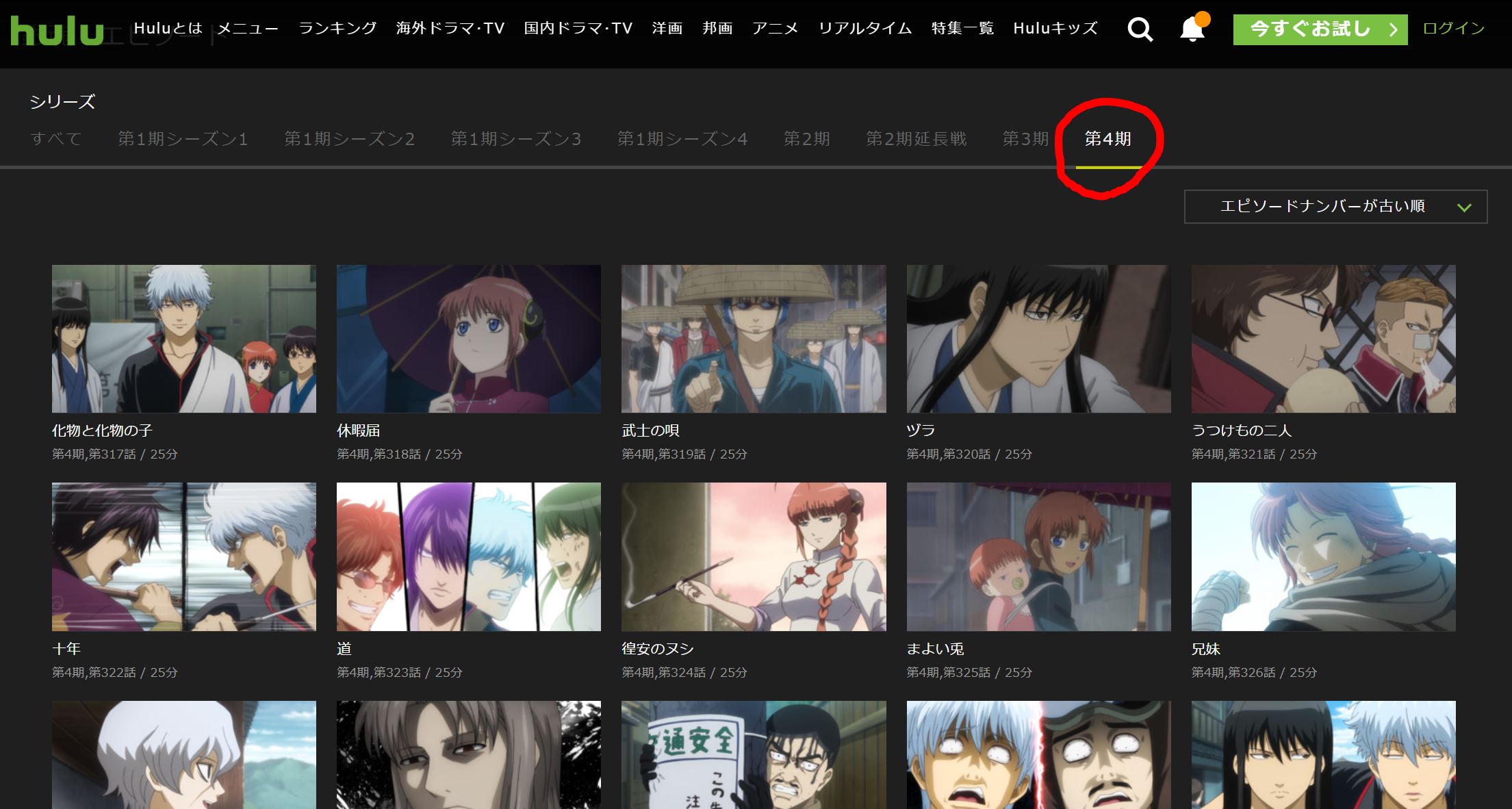The height and width of the screenshot is (809, 1512).
Task: Open the Huluとは menu item
Action: click(x=168, y=28)
